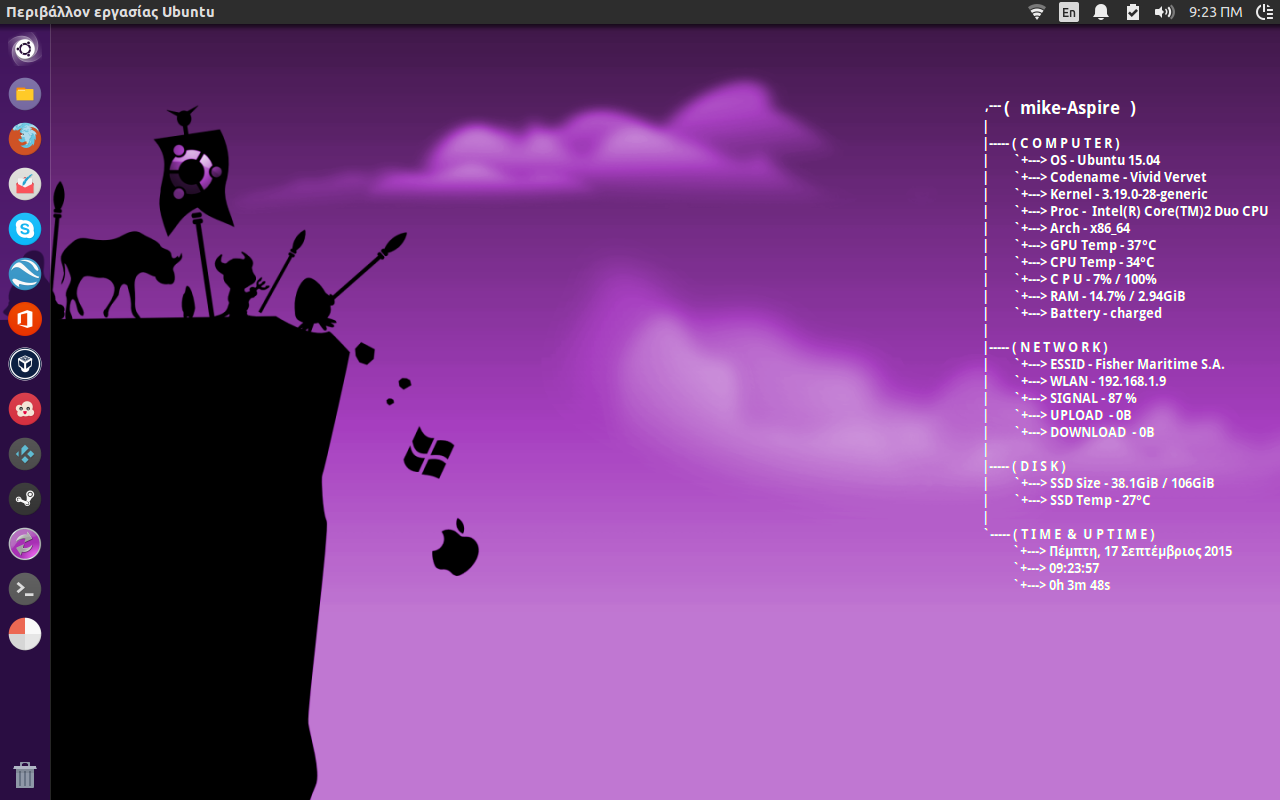The height and width of the screenshot is (800, 1280).
Task: Open the En keyboard layout menu
Action: pyautogui.click(x=1069, y=12)
